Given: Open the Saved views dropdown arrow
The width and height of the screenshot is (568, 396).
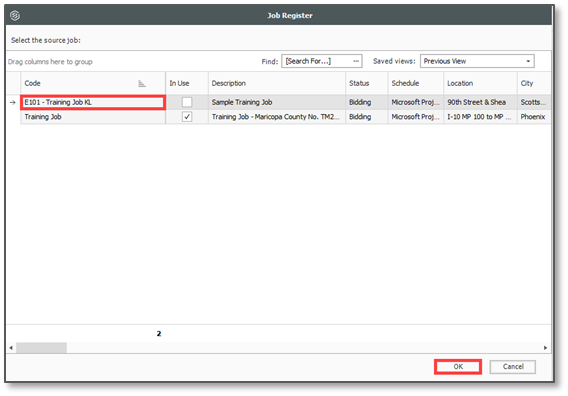Looking at the screenshot, I should [528, 61].
